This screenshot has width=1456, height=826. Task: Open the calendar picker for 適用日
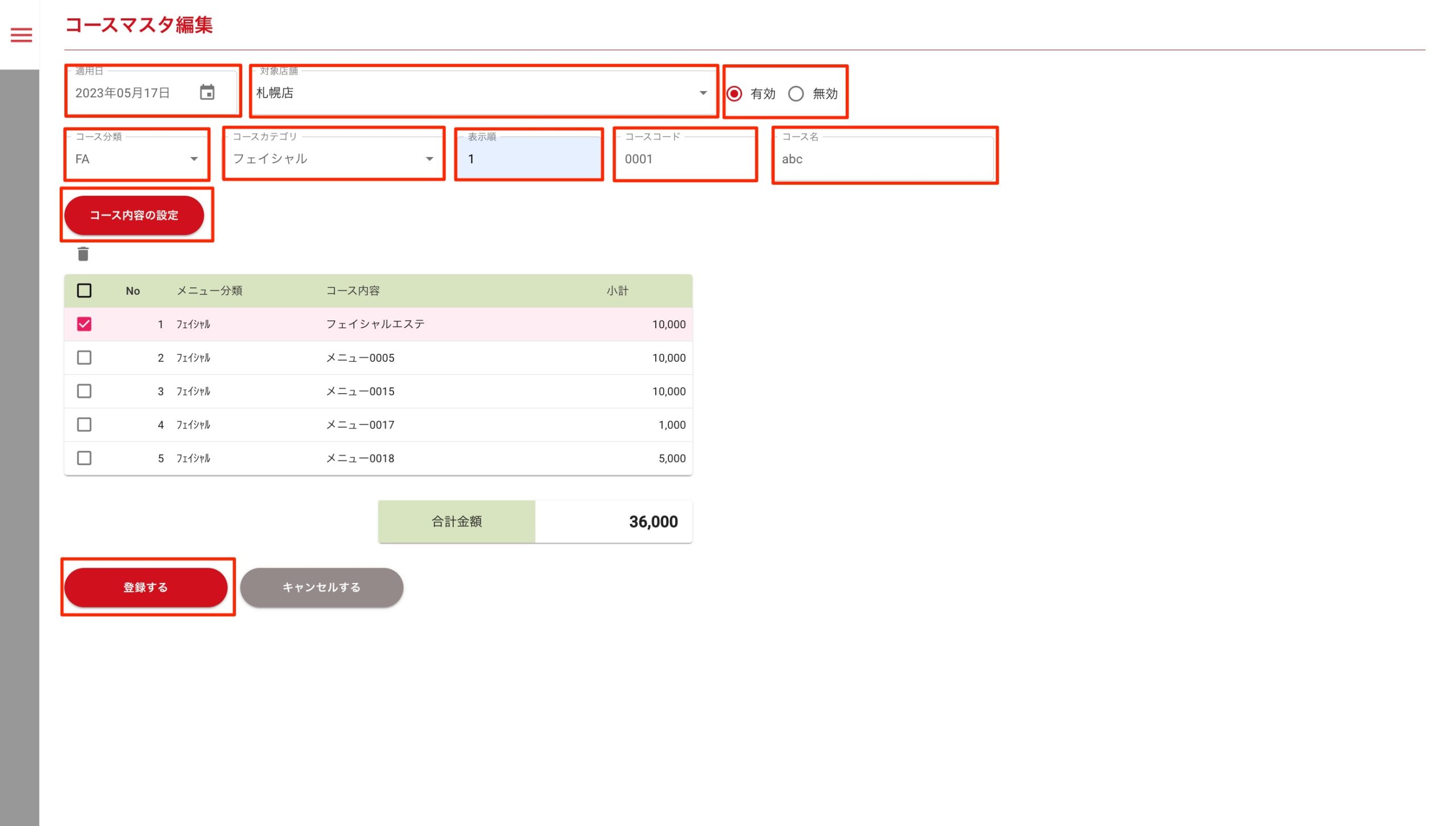click(207, 92)
